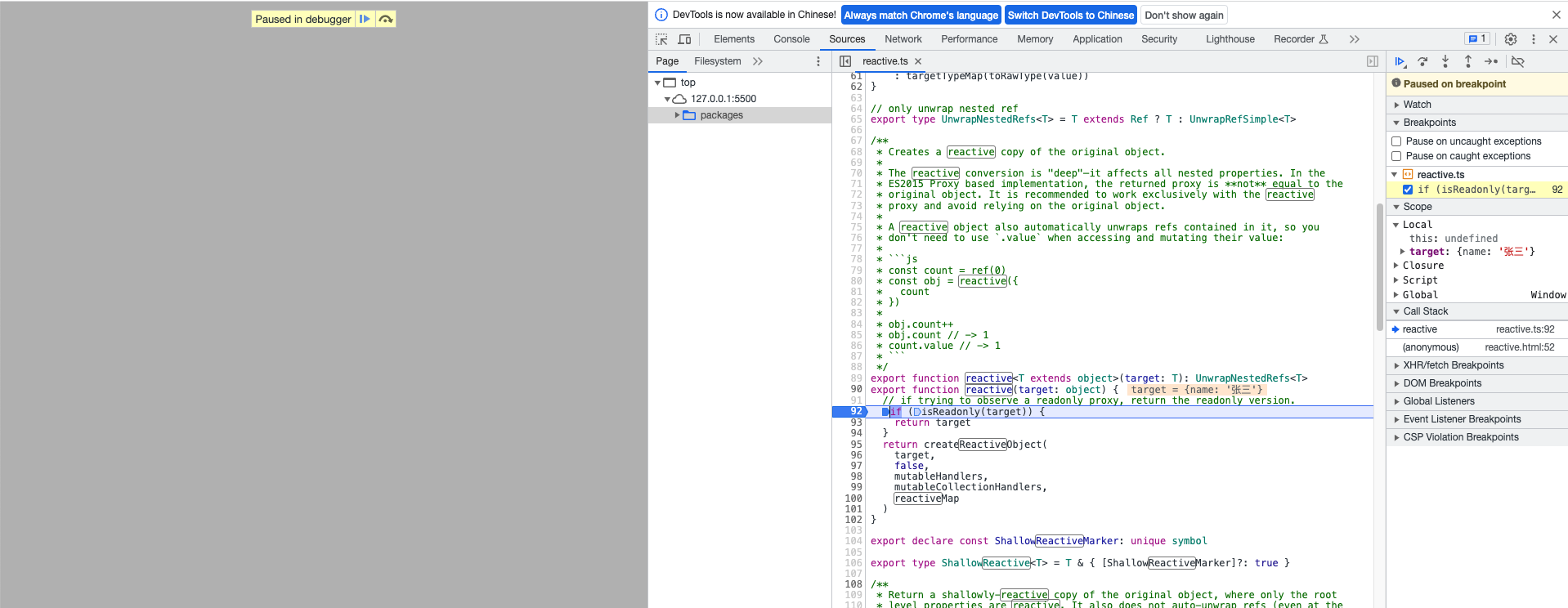The image size is (1568, 608).
Task: Collapse reactive.ts breakpoint group
Action: pos(1395,175)
